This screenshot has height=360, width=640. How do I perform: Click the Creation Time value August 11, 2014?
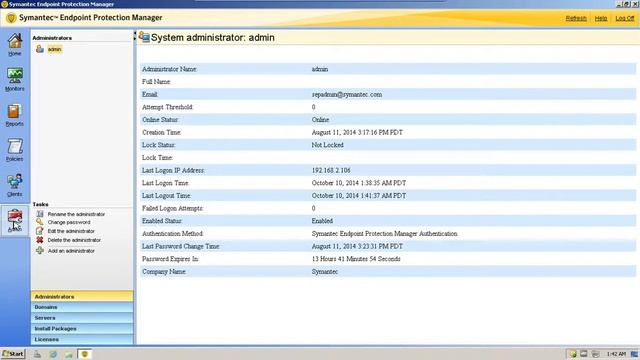point(357,132)
